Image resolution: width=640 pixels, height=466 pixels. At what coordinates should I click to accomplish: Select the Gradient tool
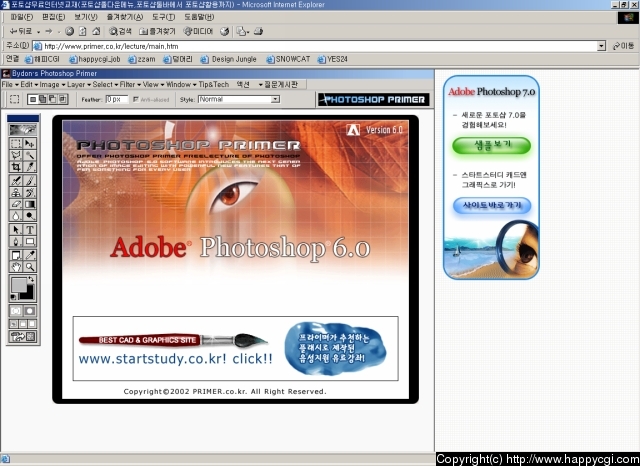click(29, 204)
